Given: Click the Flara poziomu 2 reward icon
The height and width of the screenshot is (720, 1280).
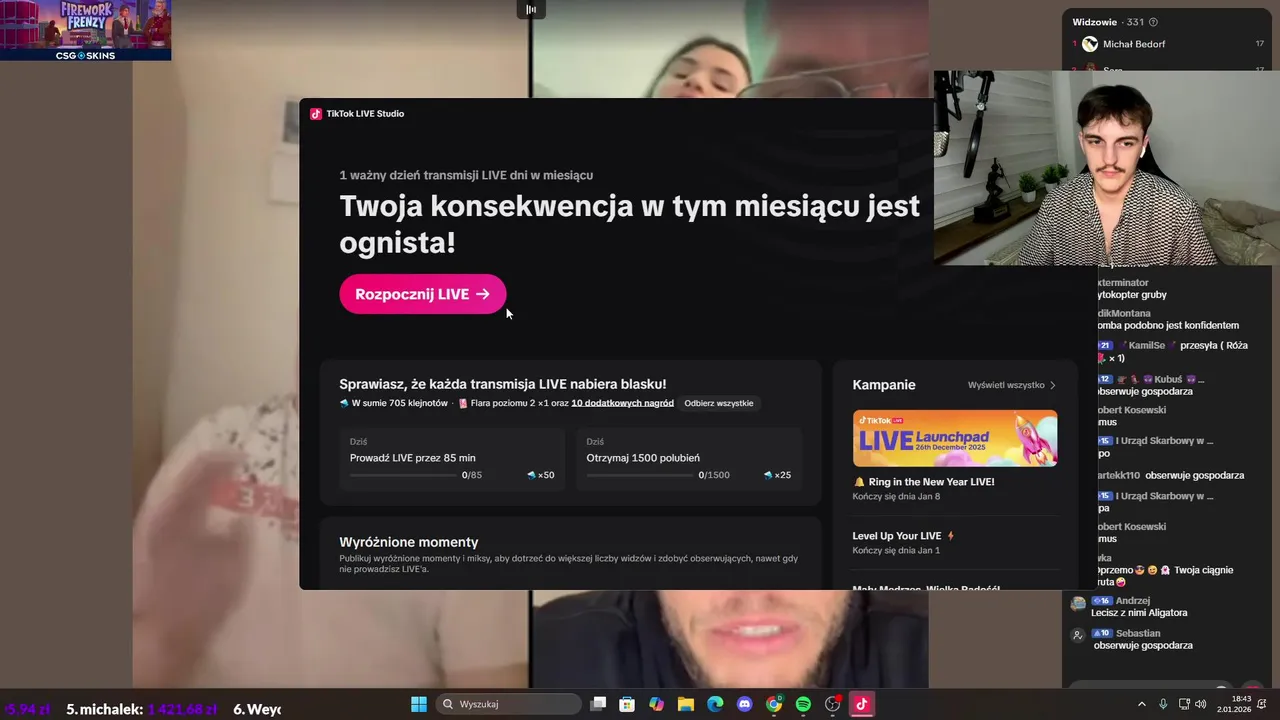Looking at the screenshot, I should point(463,403).
